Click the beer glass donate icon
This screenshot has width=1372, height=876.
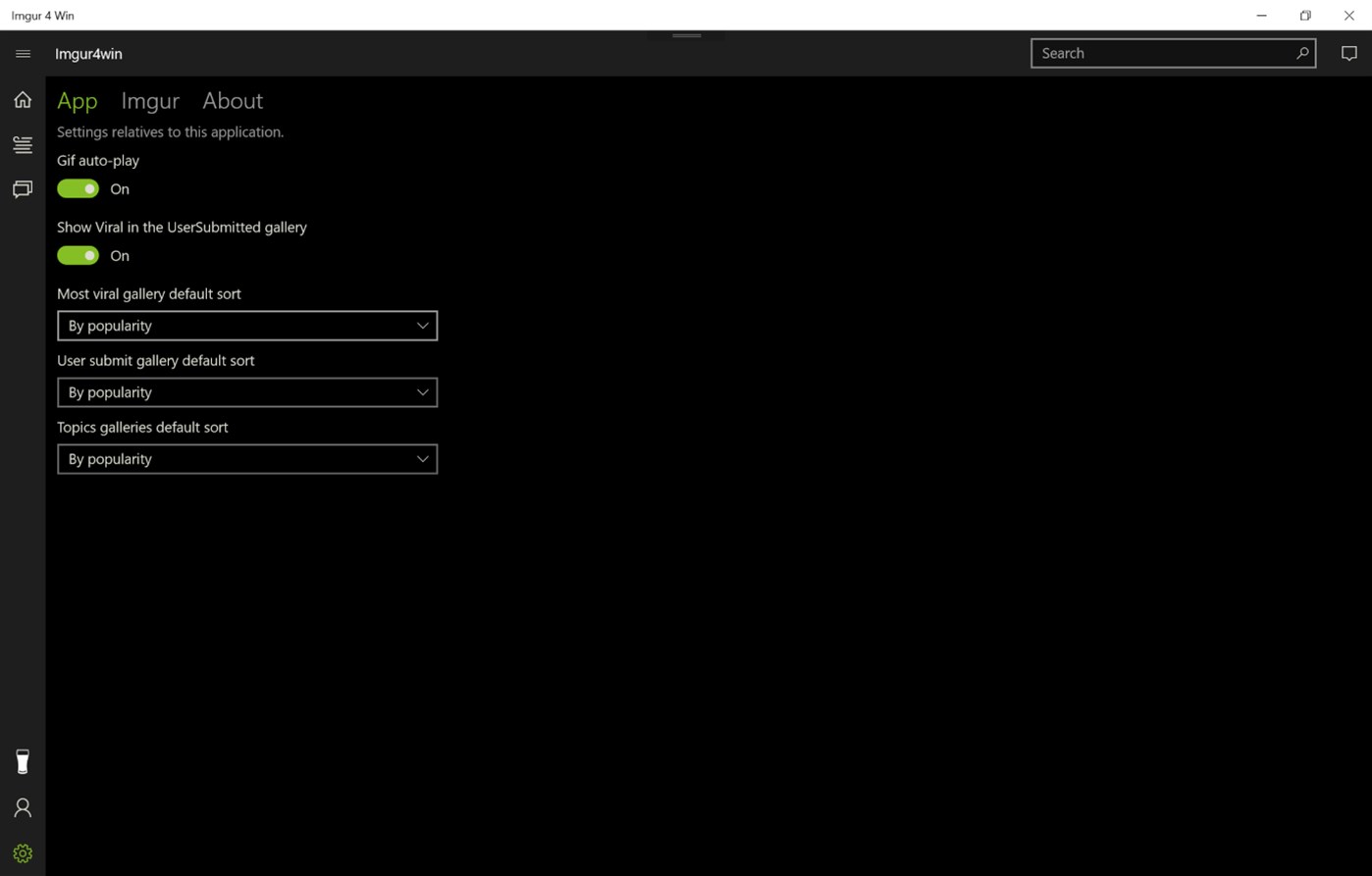[x=23, y=761]
